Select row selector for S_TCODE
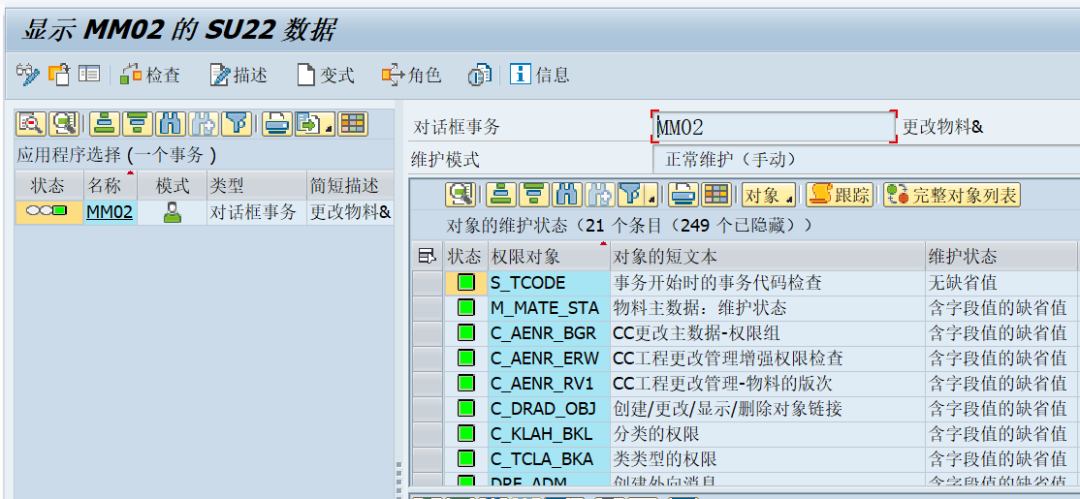This screenshot has height=499, width=1080. (x=427, y=283)
